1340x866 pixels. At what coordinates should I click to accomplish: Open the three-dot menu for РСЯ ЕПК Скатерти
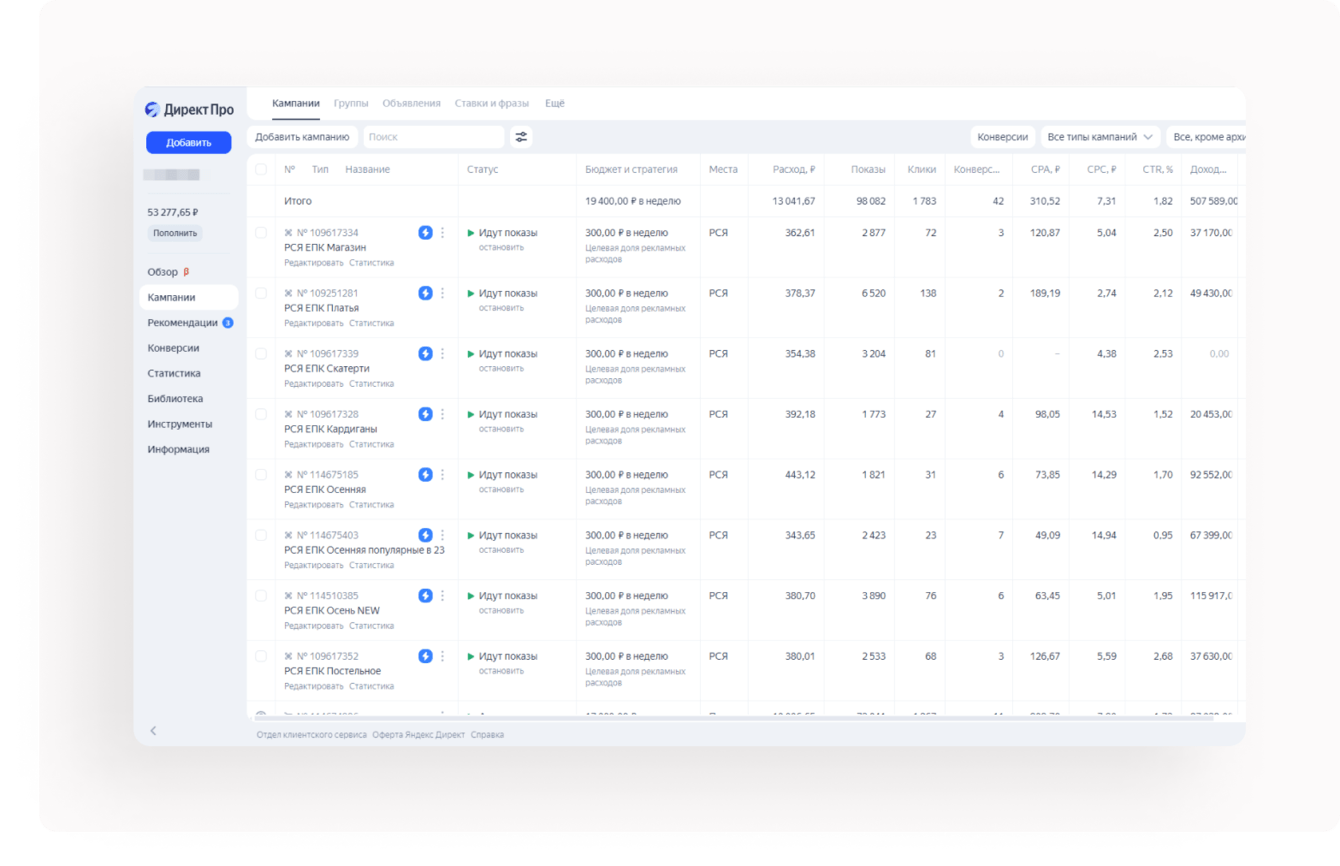point(442,354)
